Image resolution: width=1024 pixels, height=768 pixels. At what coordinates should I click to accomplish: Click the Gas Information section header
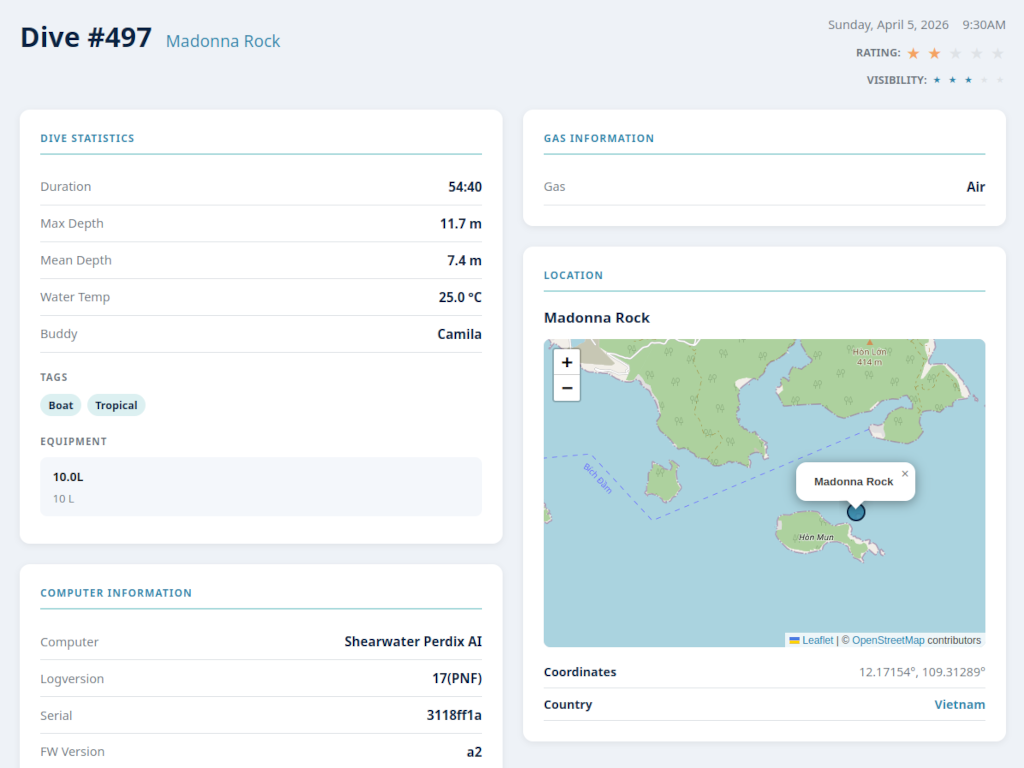(x=599, y=138)
